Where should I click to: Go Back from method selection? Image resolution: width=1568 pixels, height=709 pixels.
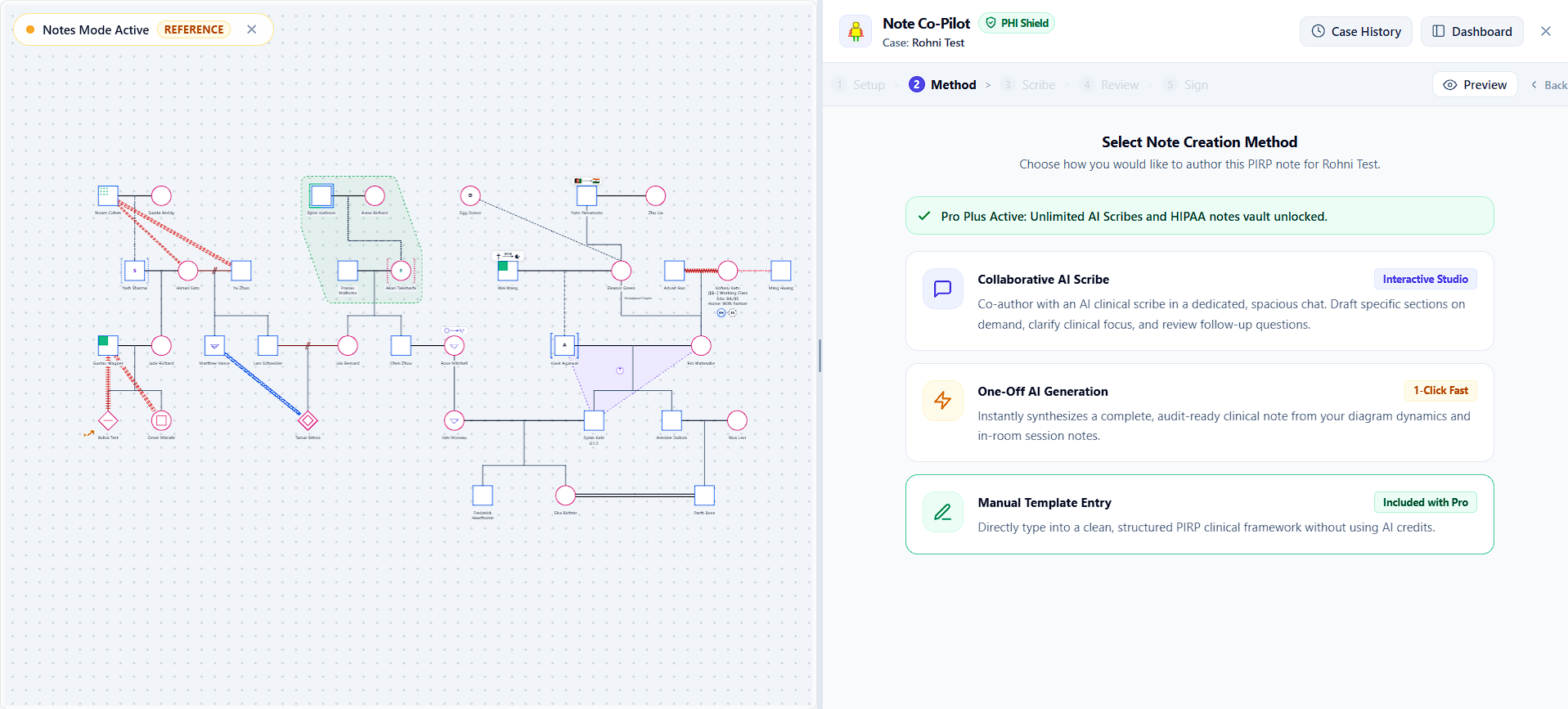1548,85
